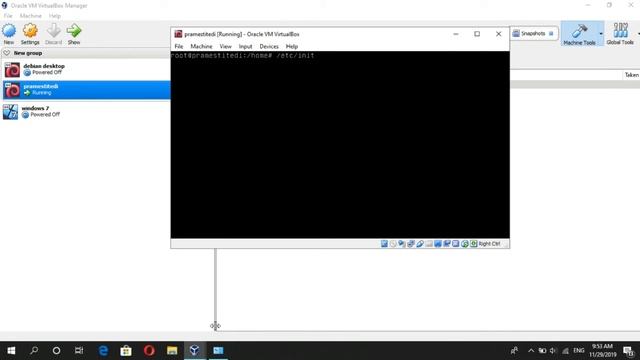Expand the Machine Tools dropdown arrow

601,33
